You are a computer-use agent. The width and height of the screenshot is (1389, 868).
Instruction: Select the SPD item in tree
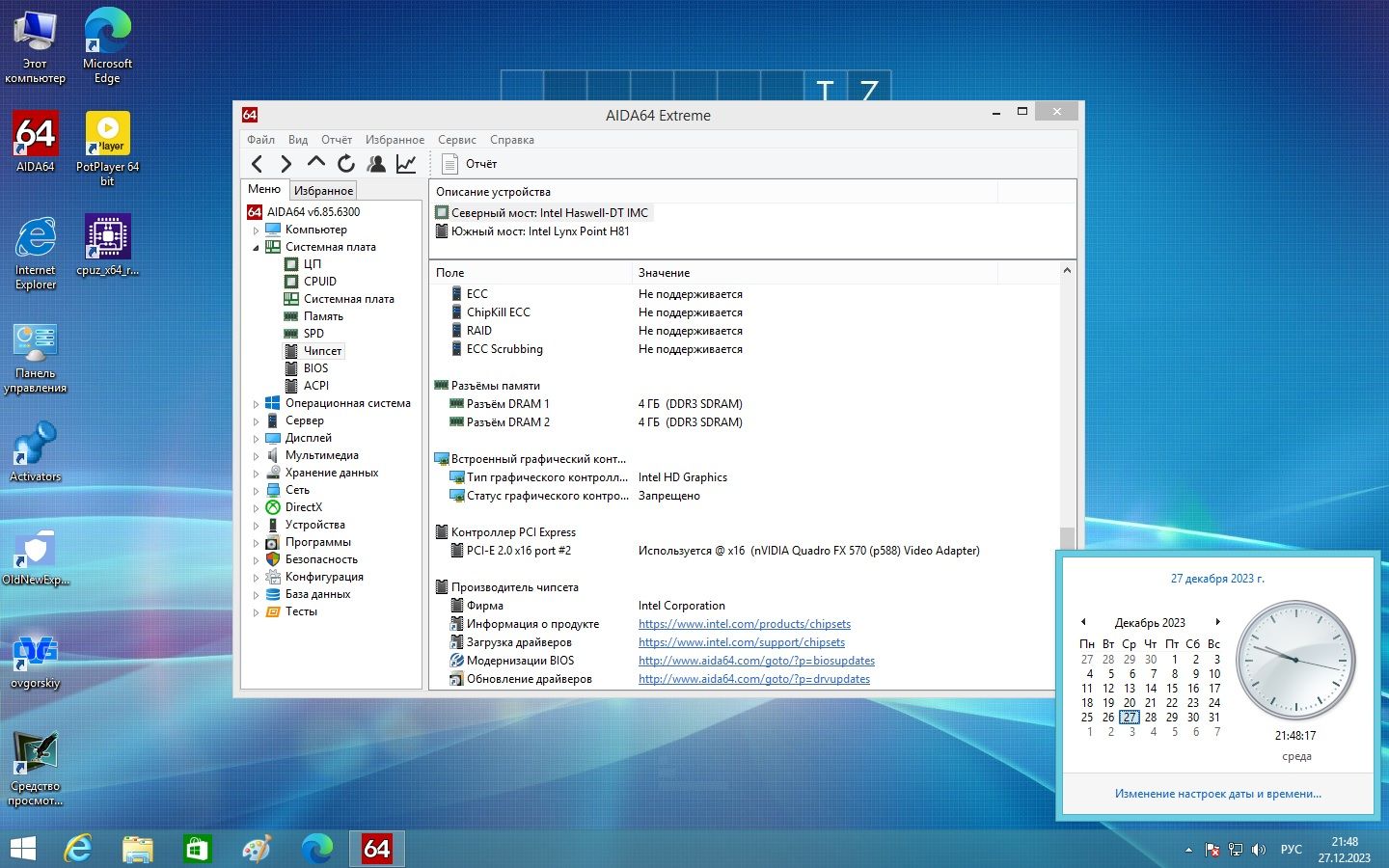(x=313, y=334)
